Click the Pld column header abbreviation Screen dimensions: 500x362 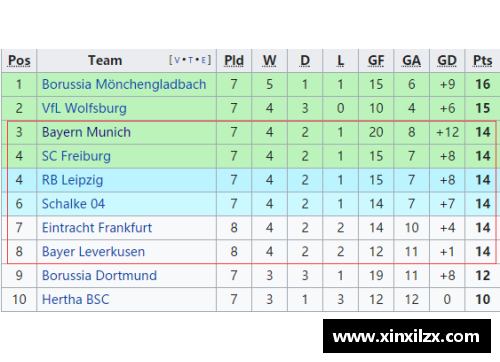point(234,61)
